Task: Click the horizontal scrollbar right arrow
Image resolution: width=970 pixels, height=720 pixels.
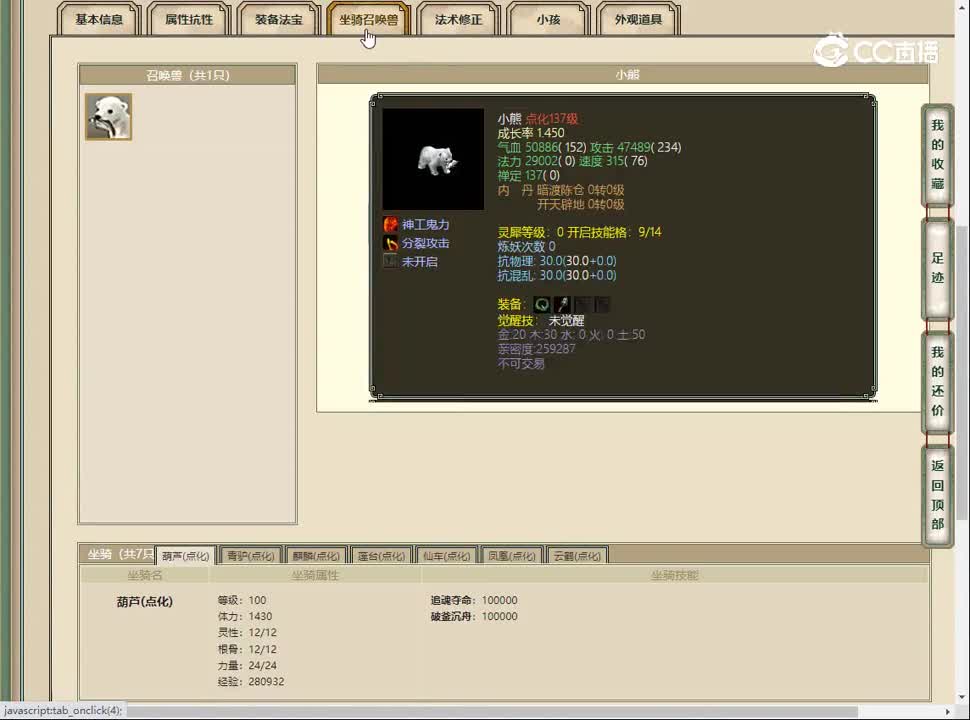Action: coord(947,711)
